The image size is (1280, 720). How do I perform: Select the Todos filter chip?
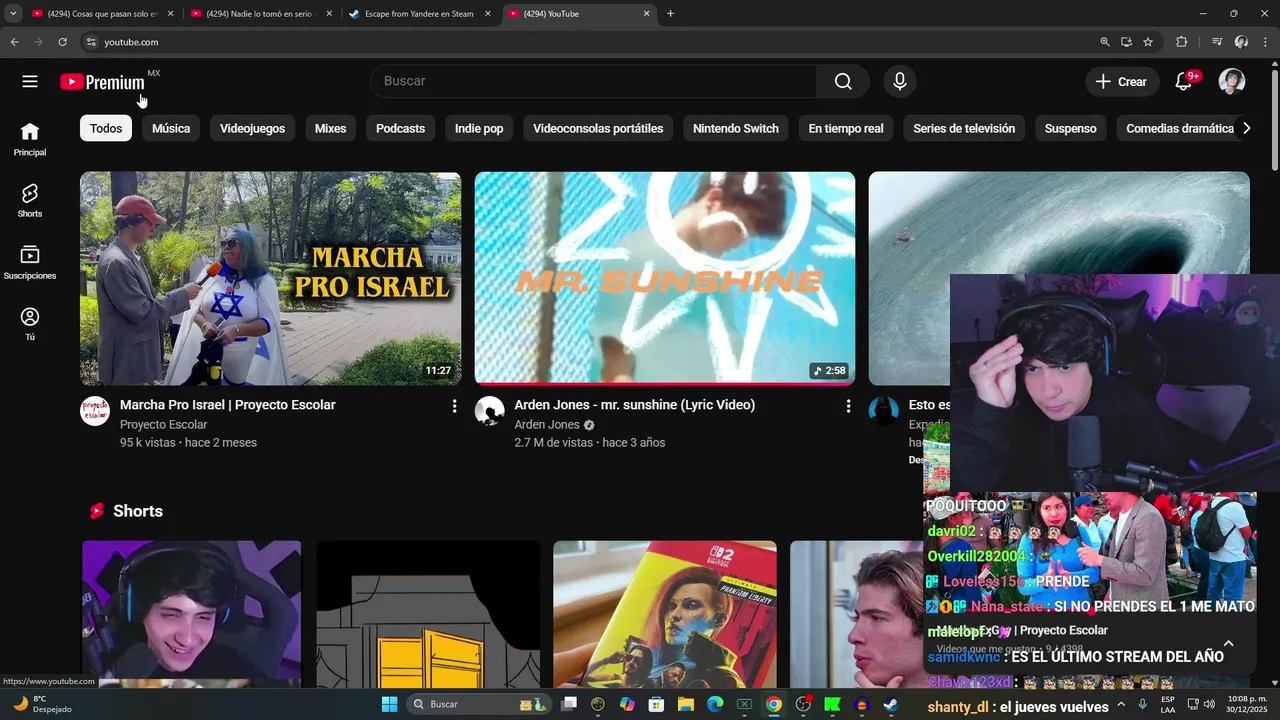coord(106,128)
